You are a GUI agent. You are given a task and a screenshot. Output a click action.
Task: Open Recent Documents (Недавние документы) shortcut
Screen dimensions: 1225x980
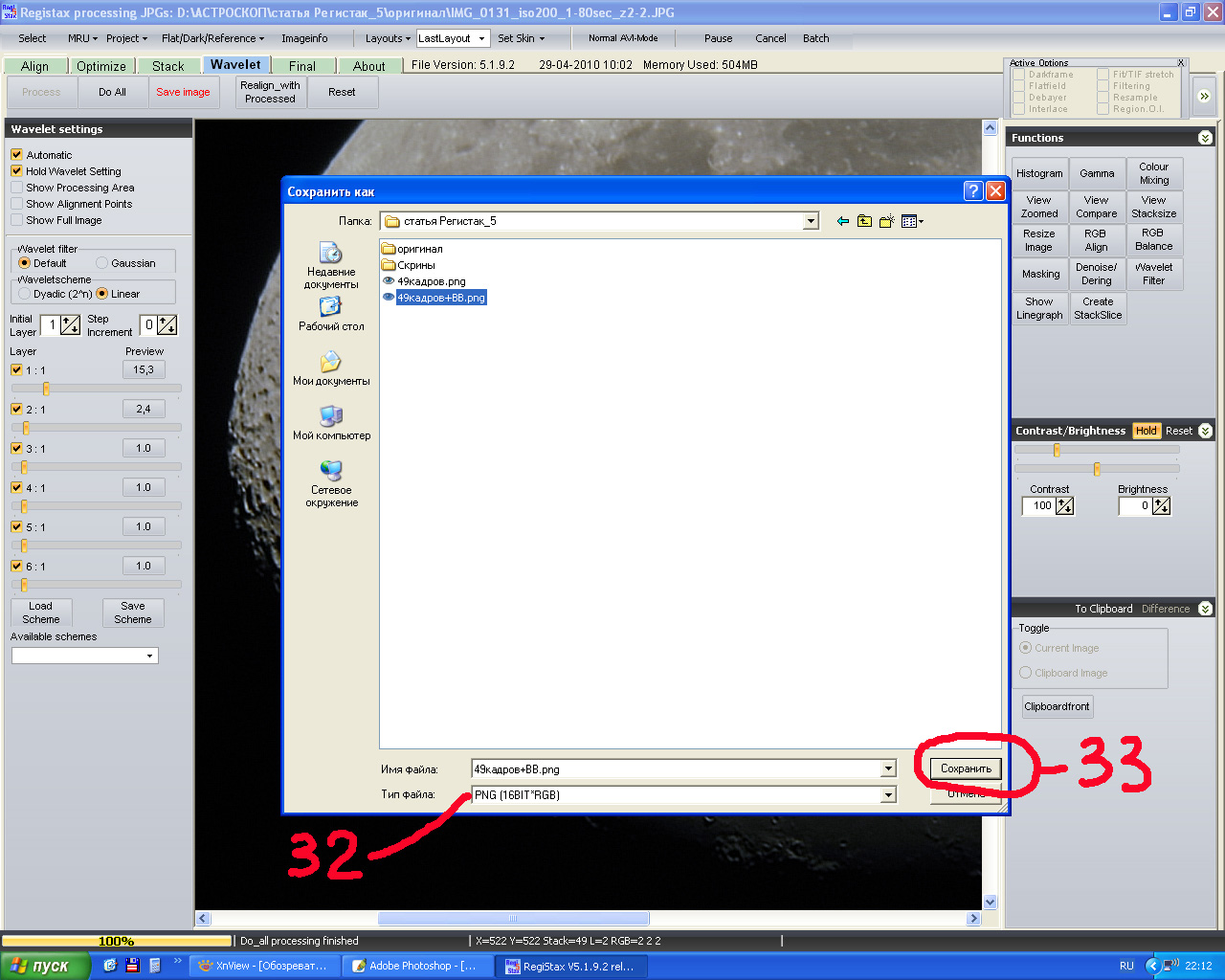[x=331, y=264]
